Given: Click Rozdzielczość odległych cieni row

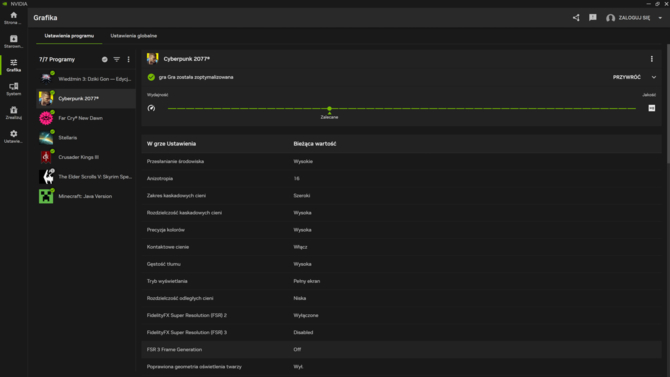Looking at the screenshot, I should click(x=401, y=298).
